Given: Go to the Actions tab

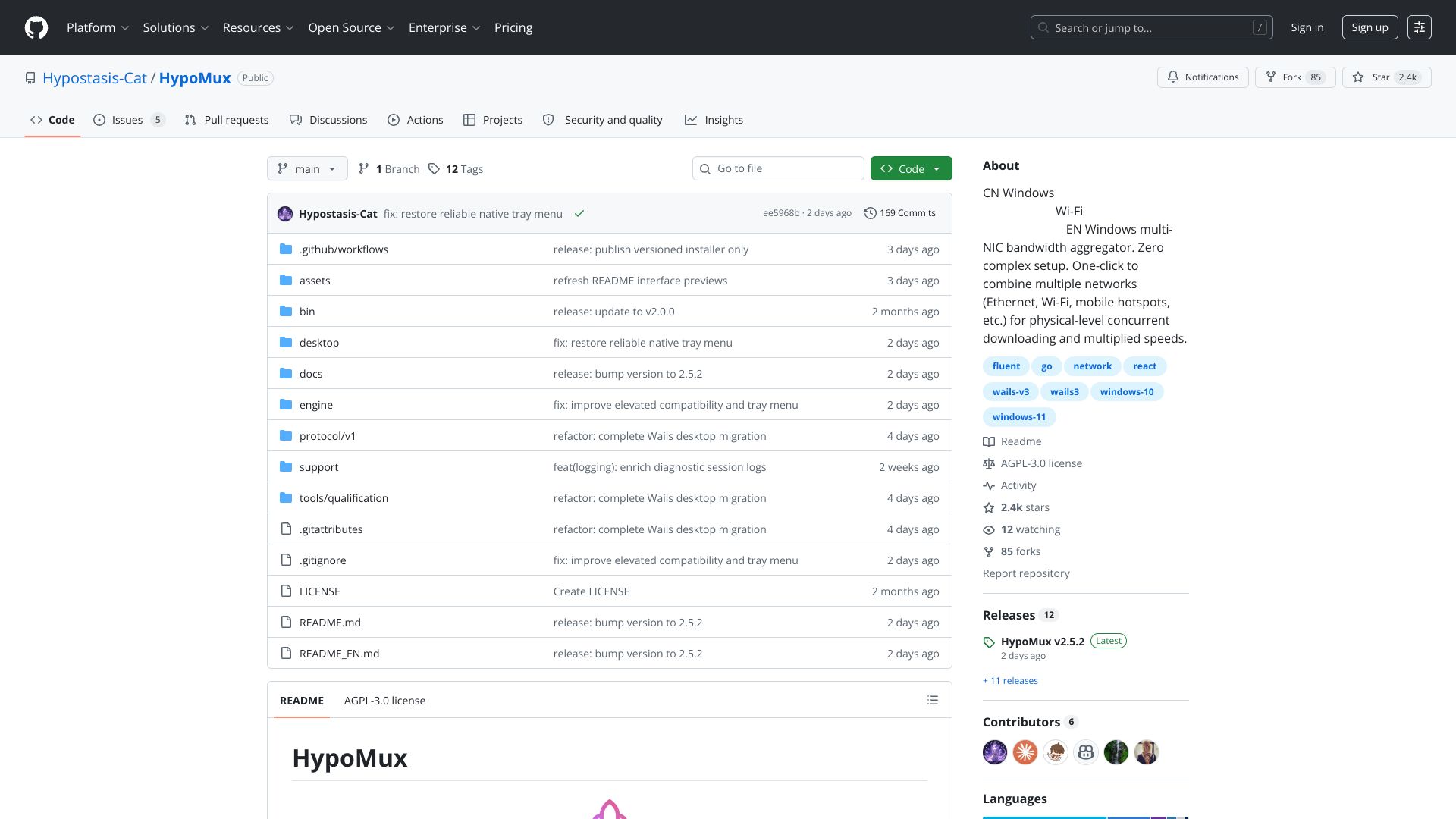Looking at the screenshot, I should pyautogui.click(x=416, y=120).
